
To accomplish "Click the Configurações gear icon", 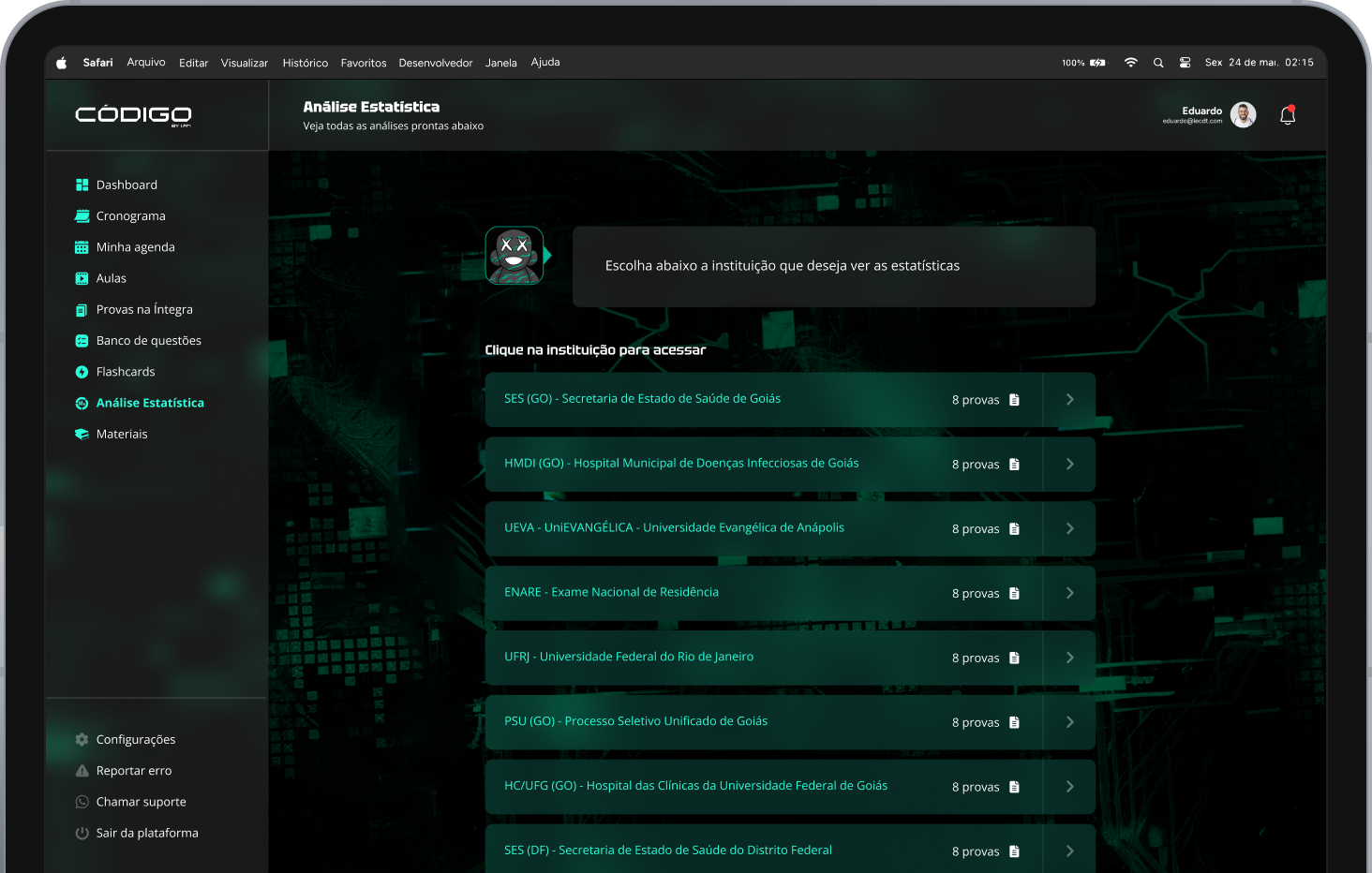I will [x=82, y=740].
